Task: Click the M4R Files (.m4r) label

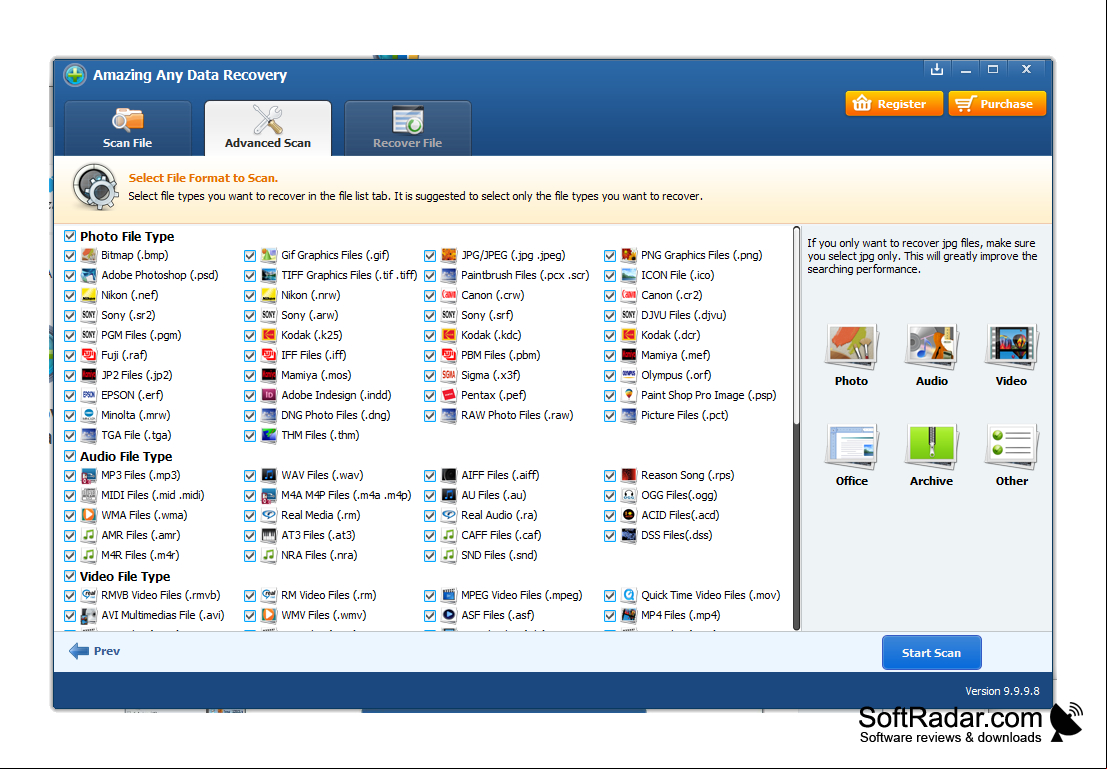Action: (140, 555)
